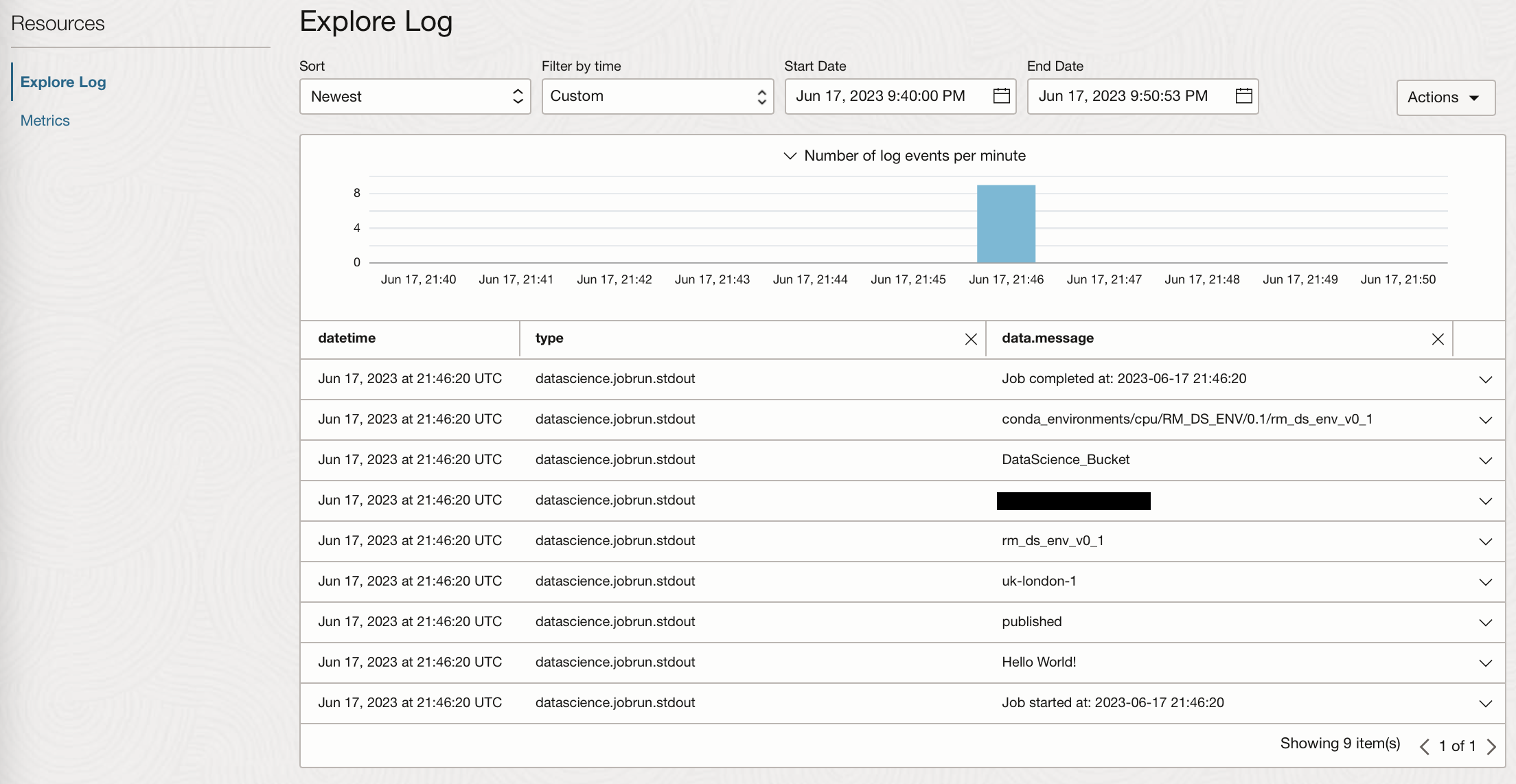Screen dimensions: 1516x784
Task: Open the End Date calendar picker icon
Action: coord(1243,96)
